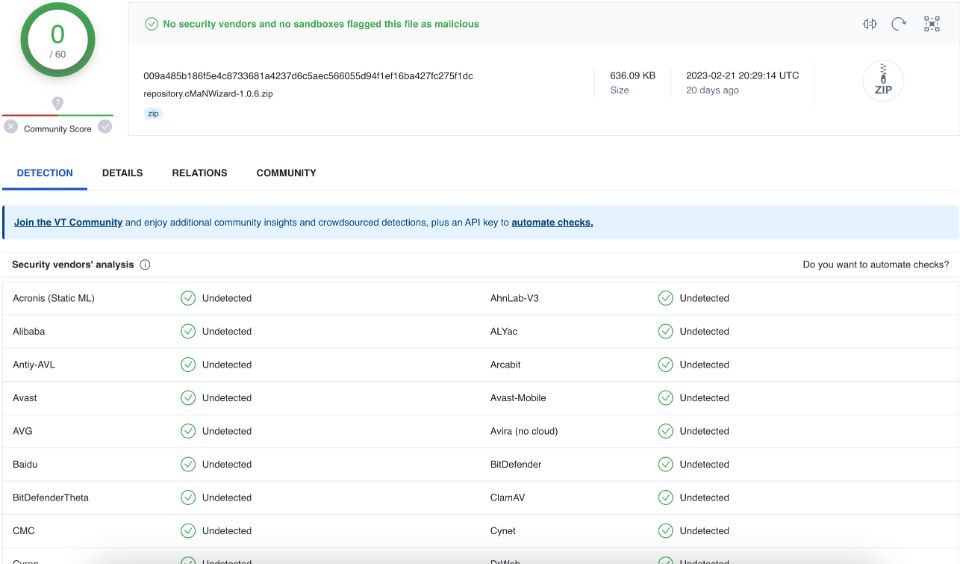Vote negative with the X community icon
960x564 pixels.
point(11,127)
